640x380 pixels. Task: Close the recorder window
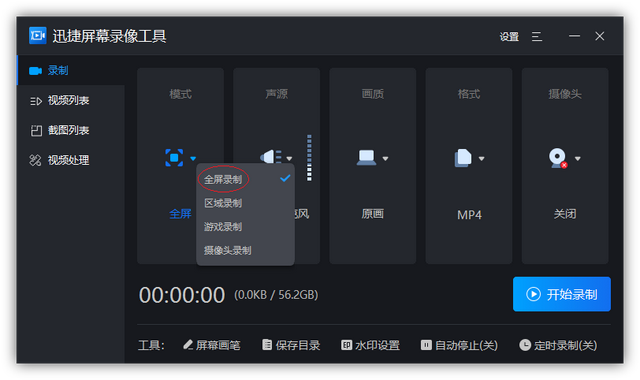(600, 36)
